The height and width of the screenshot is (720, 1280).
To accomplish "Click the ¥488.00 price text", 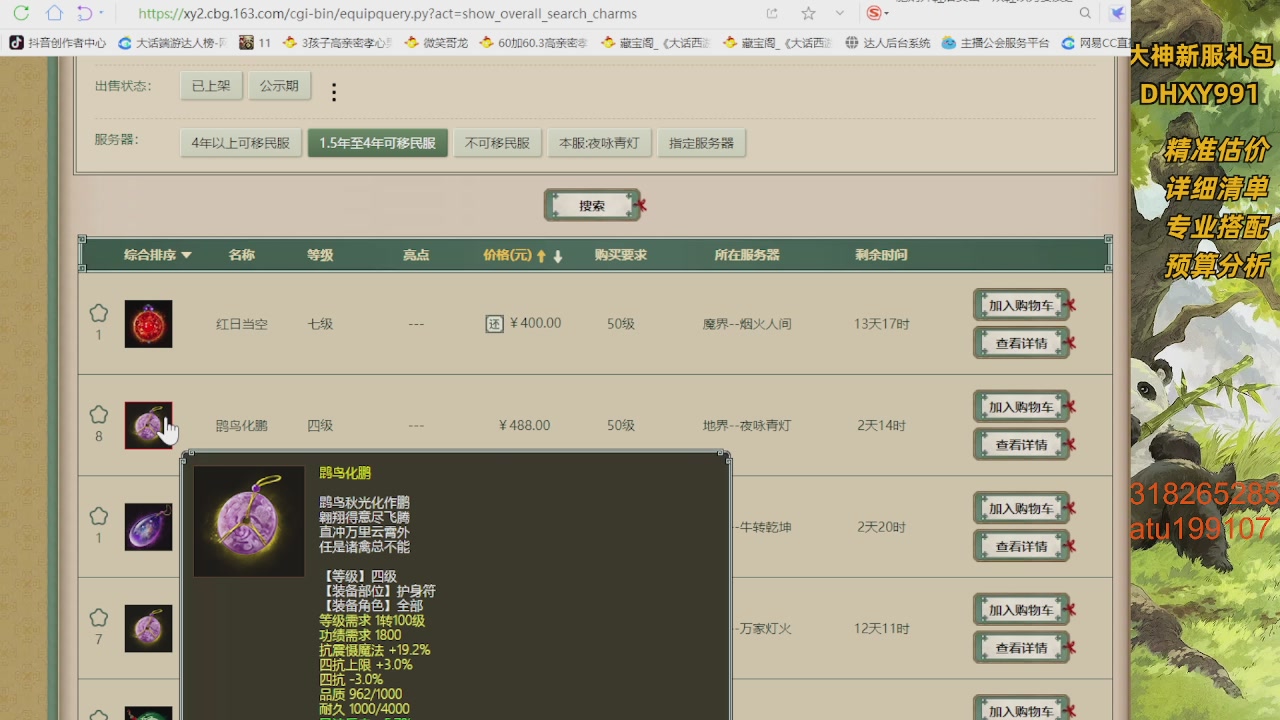I will click(524, 425).
